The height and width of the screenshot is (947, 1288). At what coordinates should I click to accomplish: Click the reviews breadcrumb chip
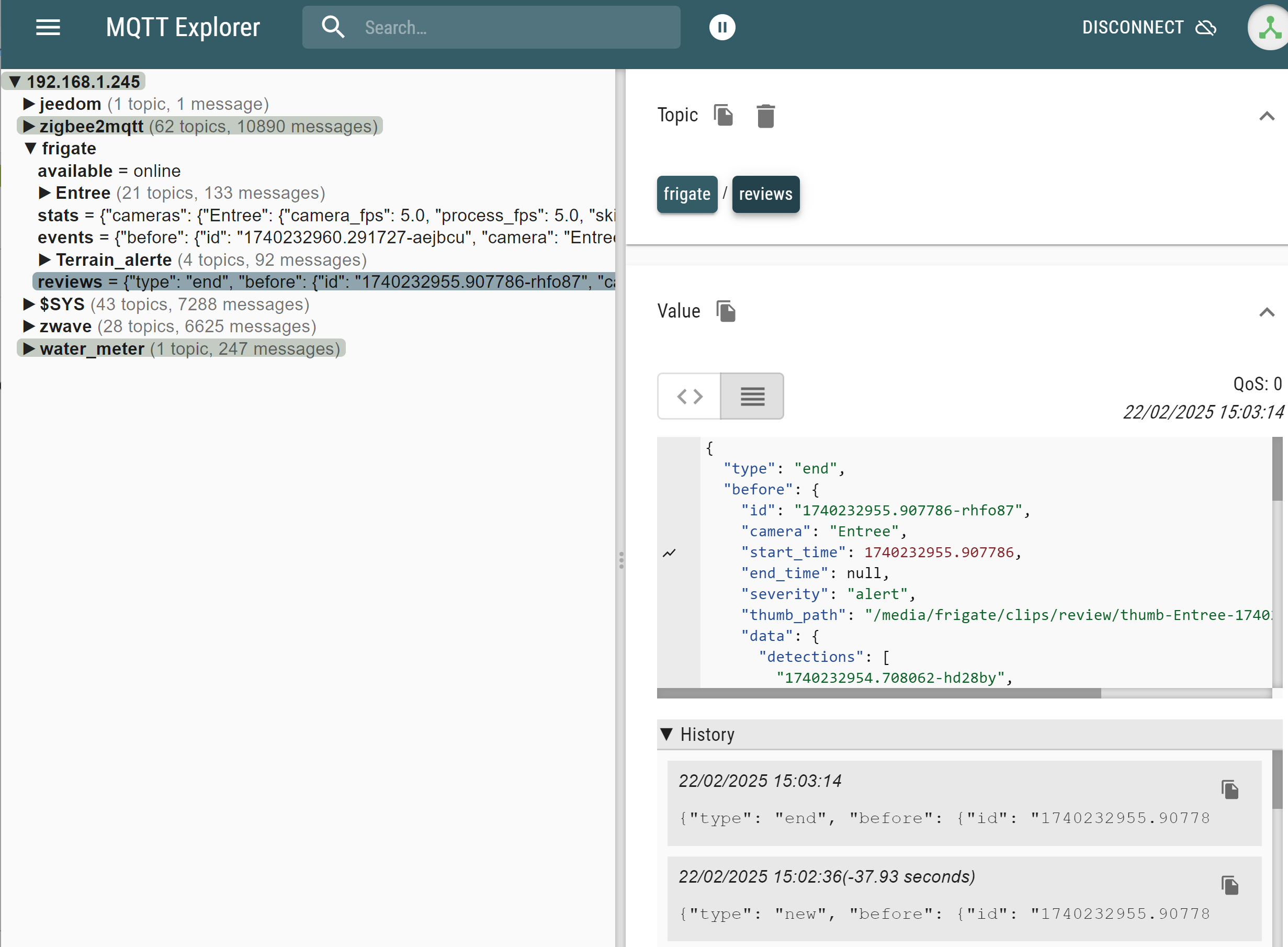766,194
